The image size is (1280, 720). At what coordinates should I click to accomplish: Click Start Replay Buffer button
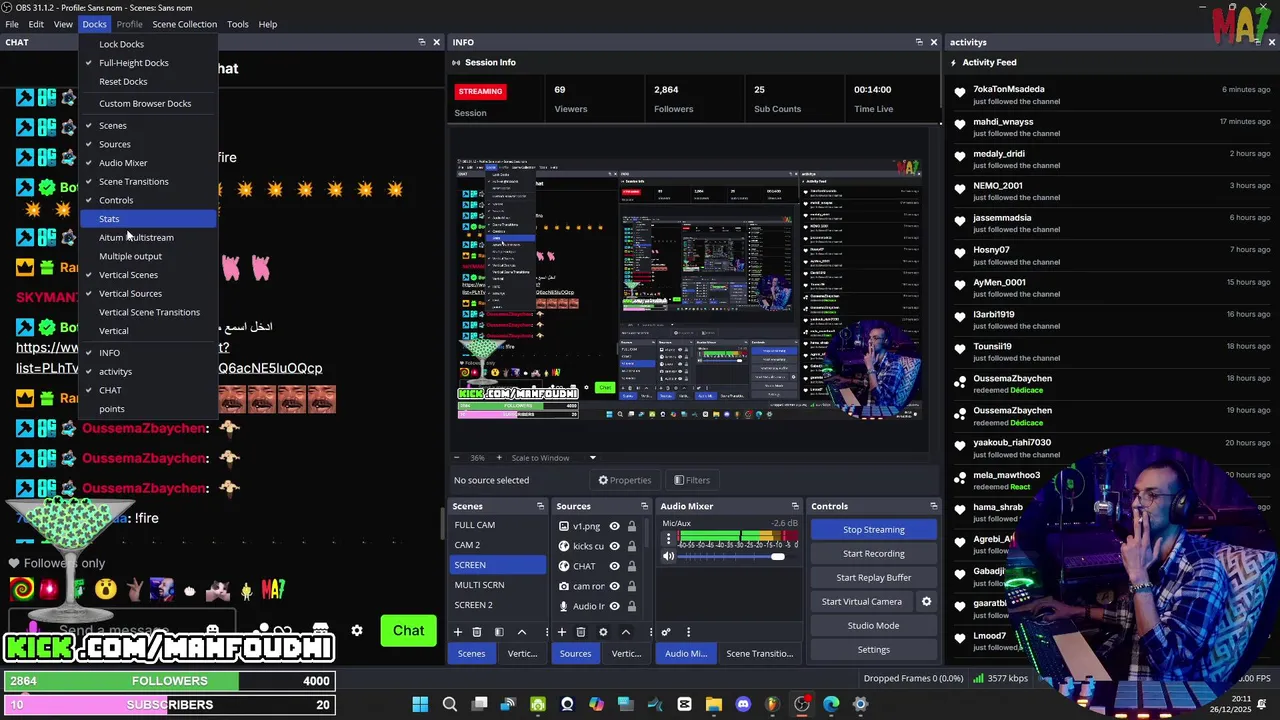874,577
